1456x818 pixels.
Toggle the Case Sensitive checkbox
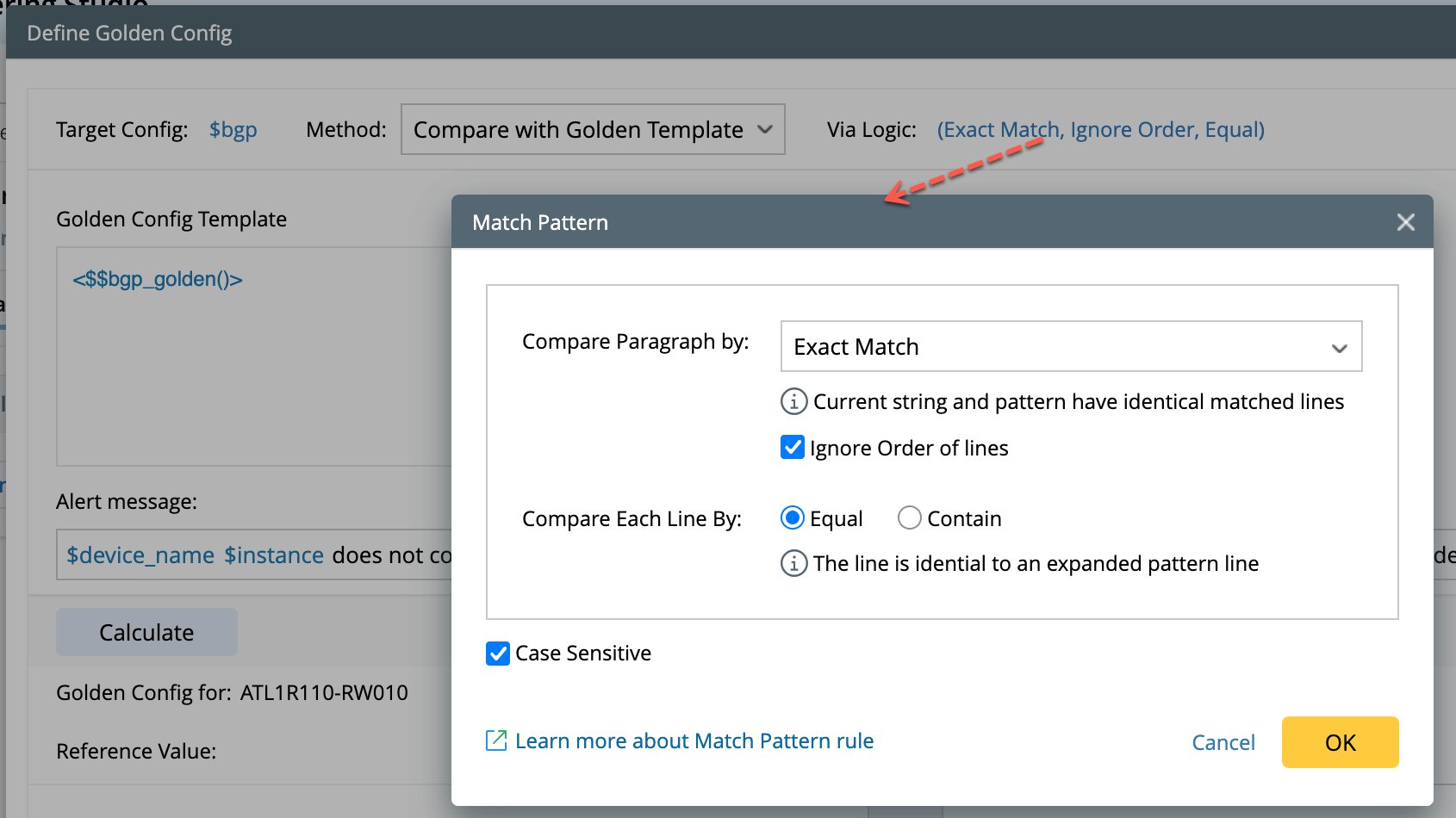(498, 654)
